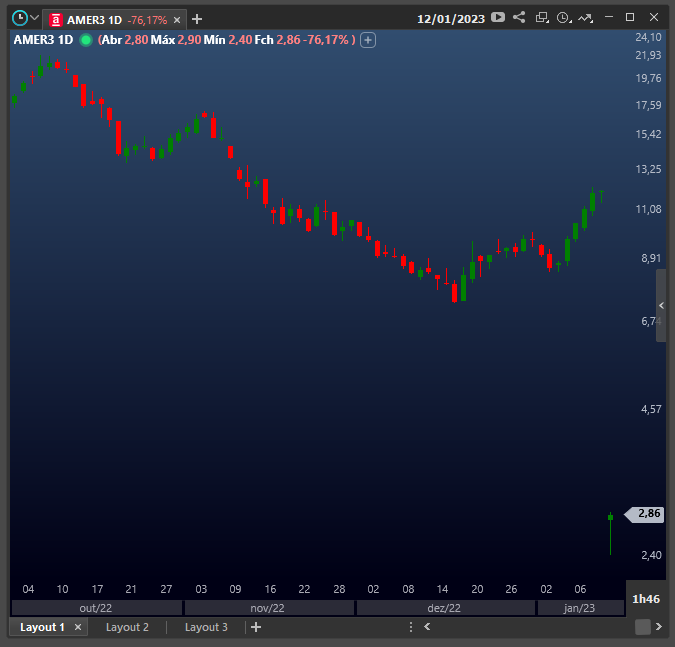Open the clock period settings icon
This screenshot has width=675, height=647.
564,18
